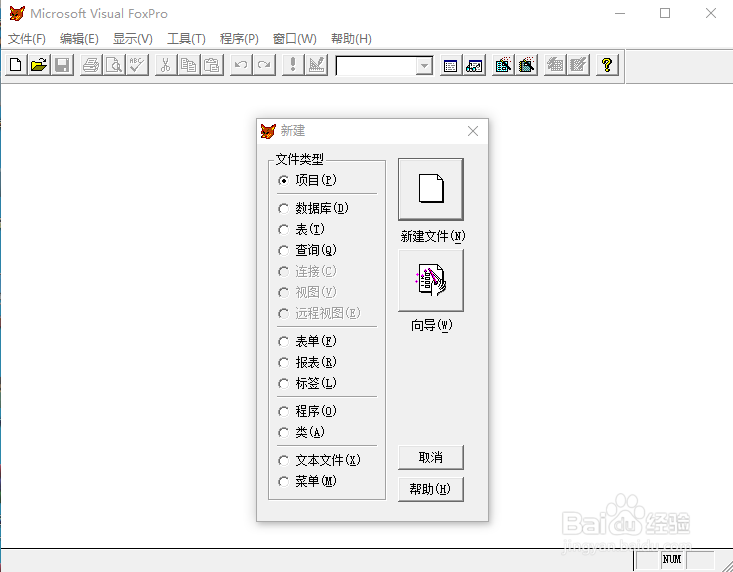Viewport: 733px width, 572px height.
Task: Select the 标签(L) radio option
Action: [307, 383]
